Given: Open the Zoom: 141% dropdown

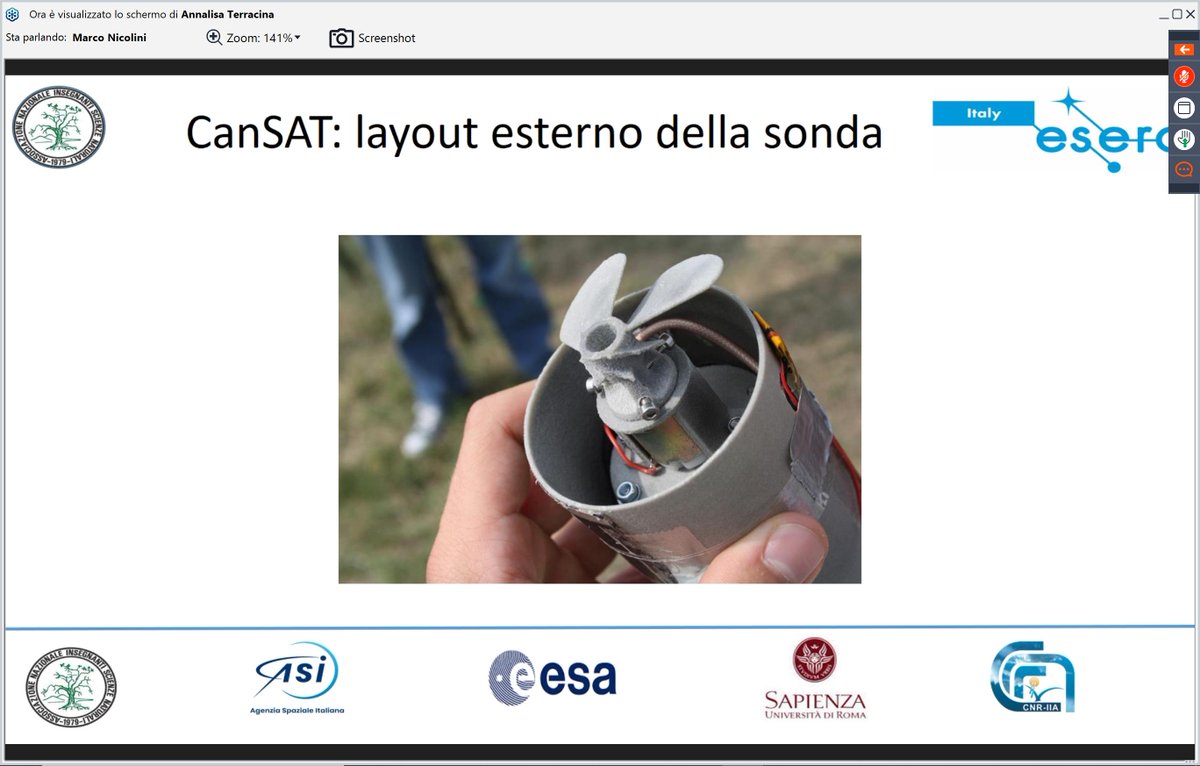Looking at the screenshot, I should tap(264, 38).
